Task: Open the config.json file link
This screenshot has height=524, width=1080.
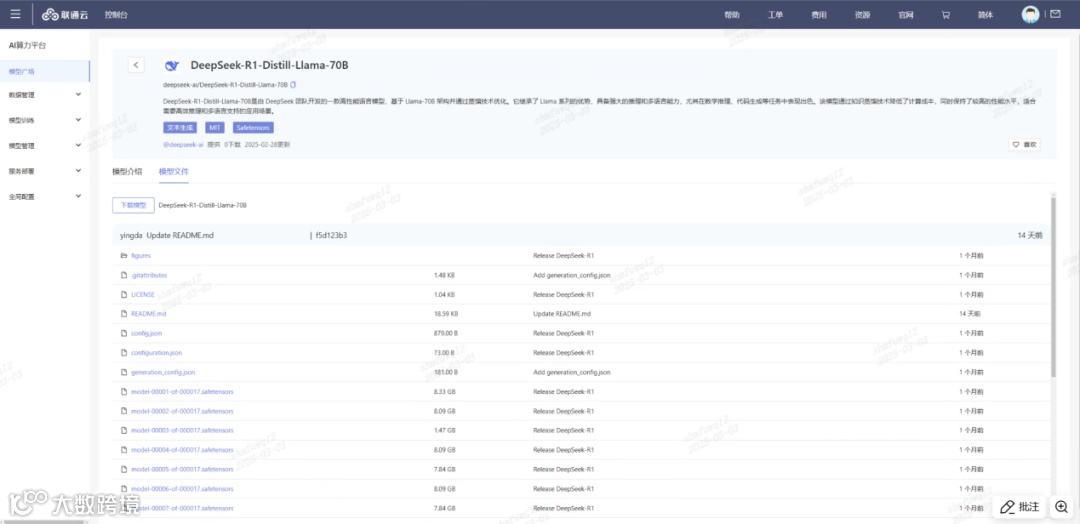Action: [x=147, y=333]
